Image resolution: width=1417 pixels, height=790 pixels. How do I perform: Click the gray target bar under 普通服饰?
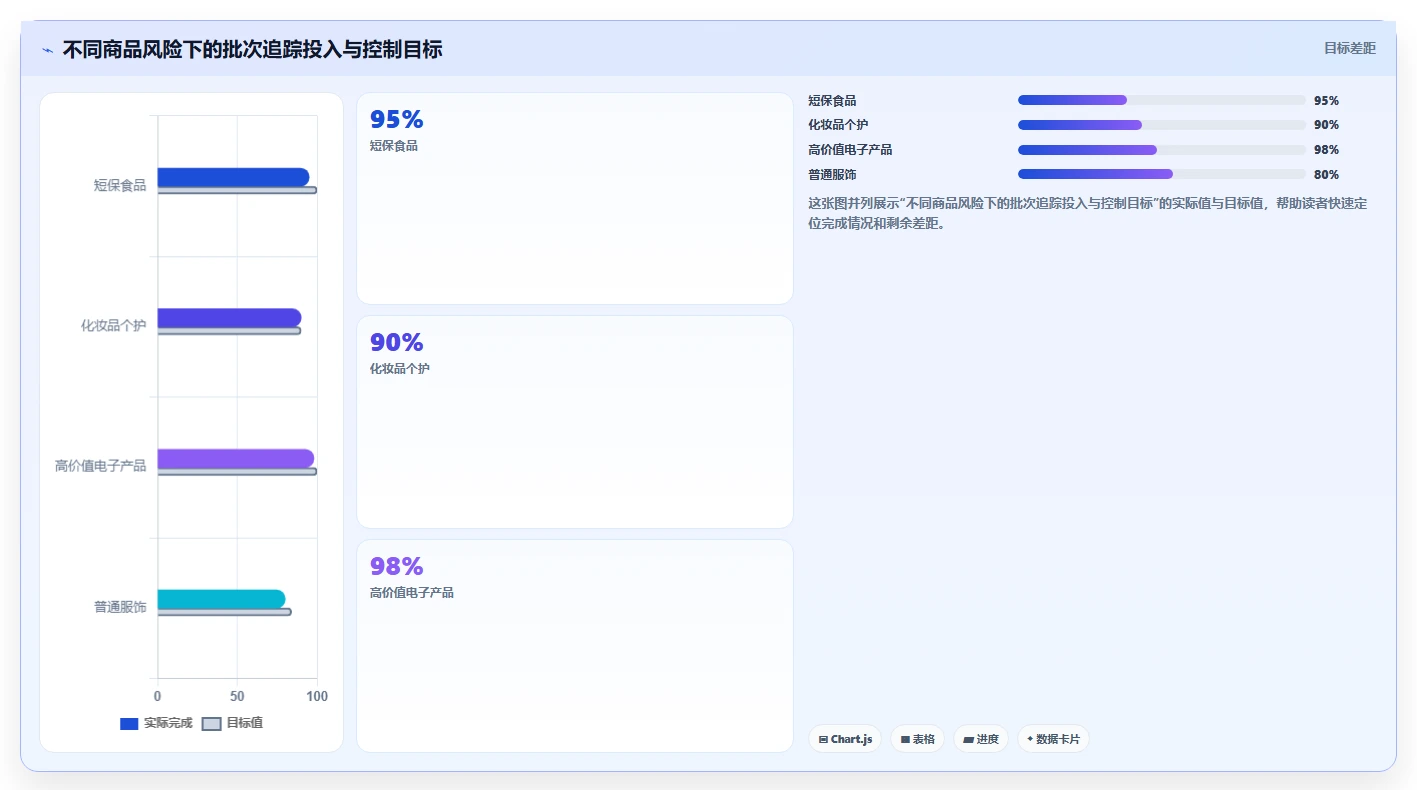[x=224, y=612]
